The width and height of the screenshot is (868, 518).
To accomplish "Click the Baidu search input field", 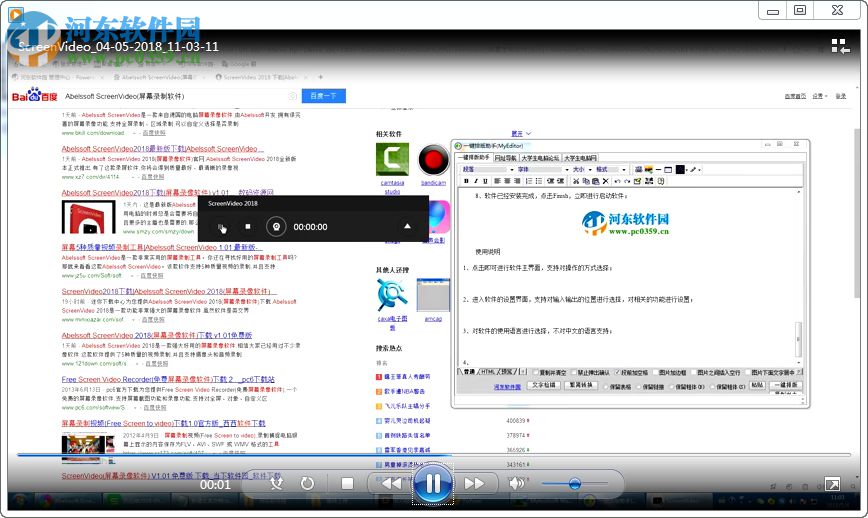I will click(x=180, y=96).
